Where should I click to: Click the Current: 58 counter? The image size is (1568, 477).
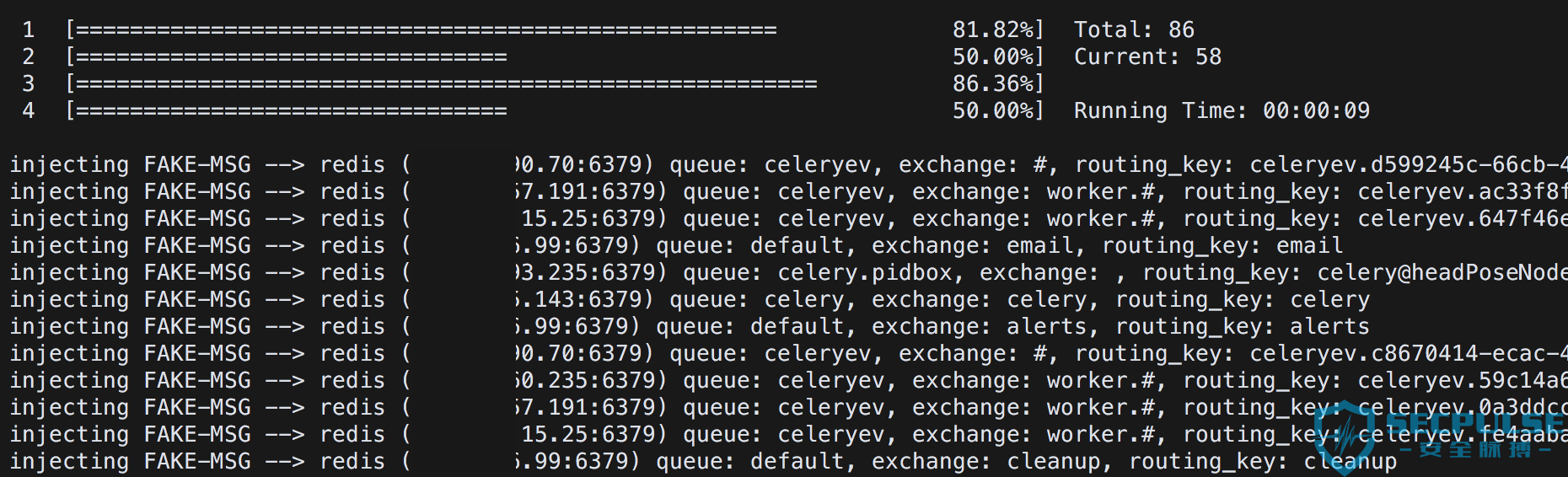(1147, 57)
